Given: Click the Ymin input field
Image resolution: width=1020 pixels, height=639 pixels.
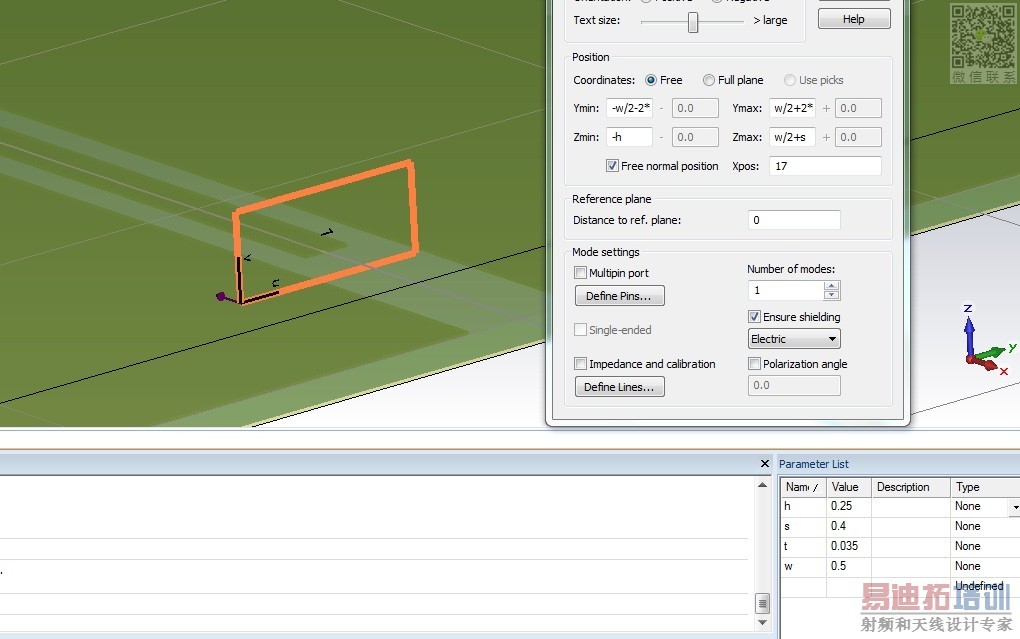Looking at the screenshot, I should point(629,108).
